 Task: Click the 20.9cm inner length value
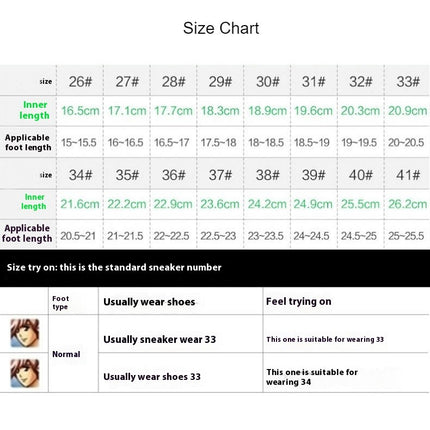(x=407, y=111)
